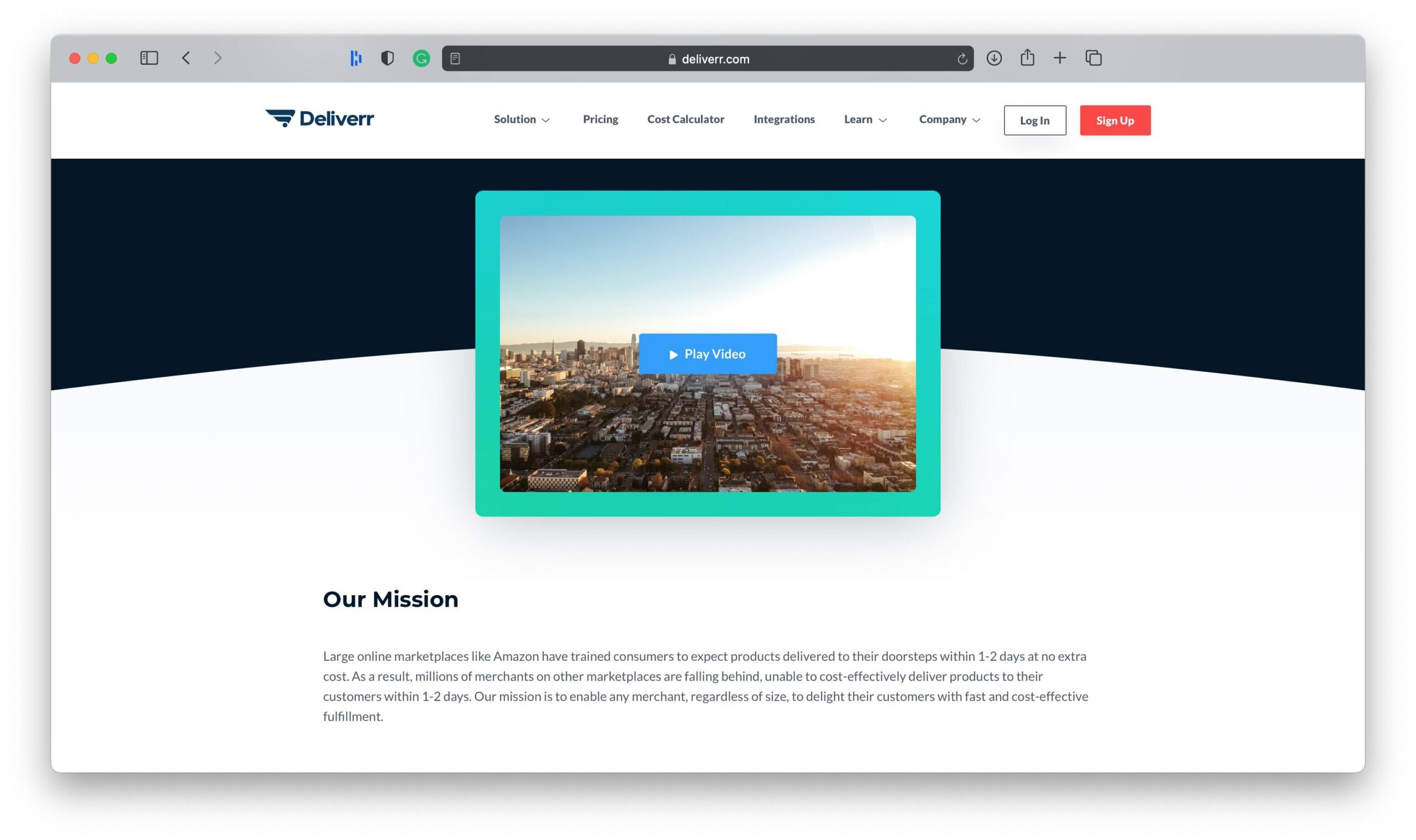Click the Log In button
This screenshot has width=1416, height=840.
[x=1034, y=120]
